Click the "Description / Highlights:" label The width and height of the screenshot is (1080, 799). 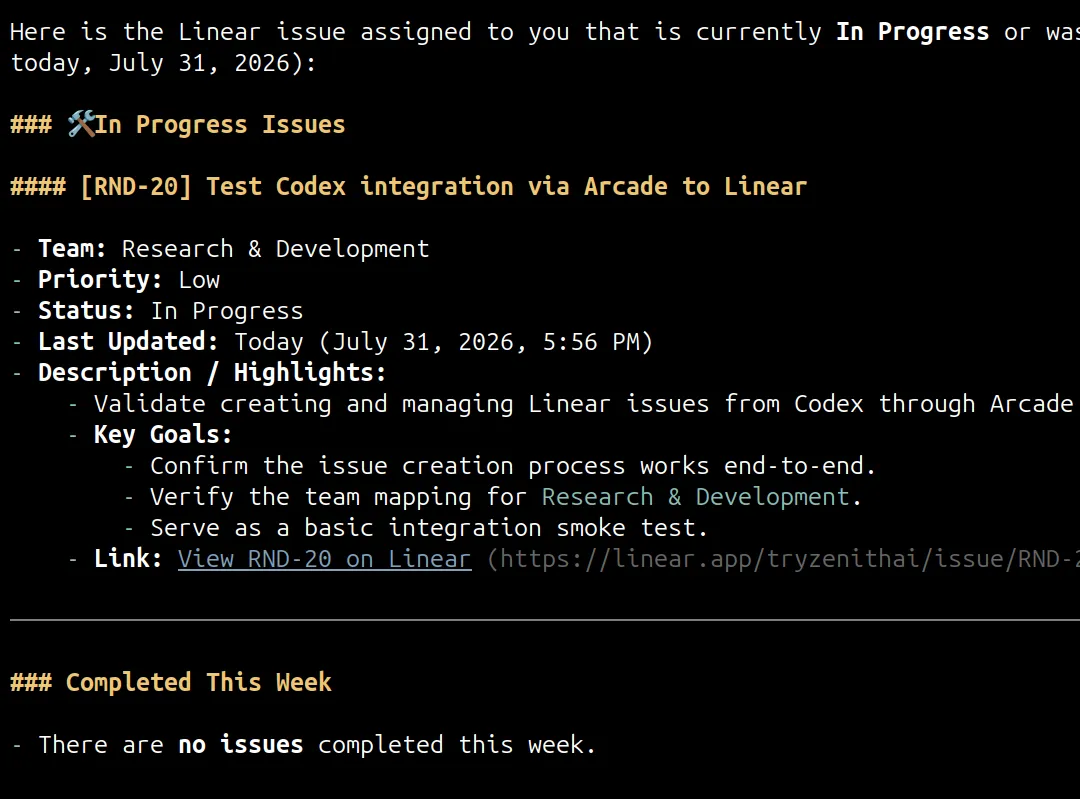(x=212, y=373)
